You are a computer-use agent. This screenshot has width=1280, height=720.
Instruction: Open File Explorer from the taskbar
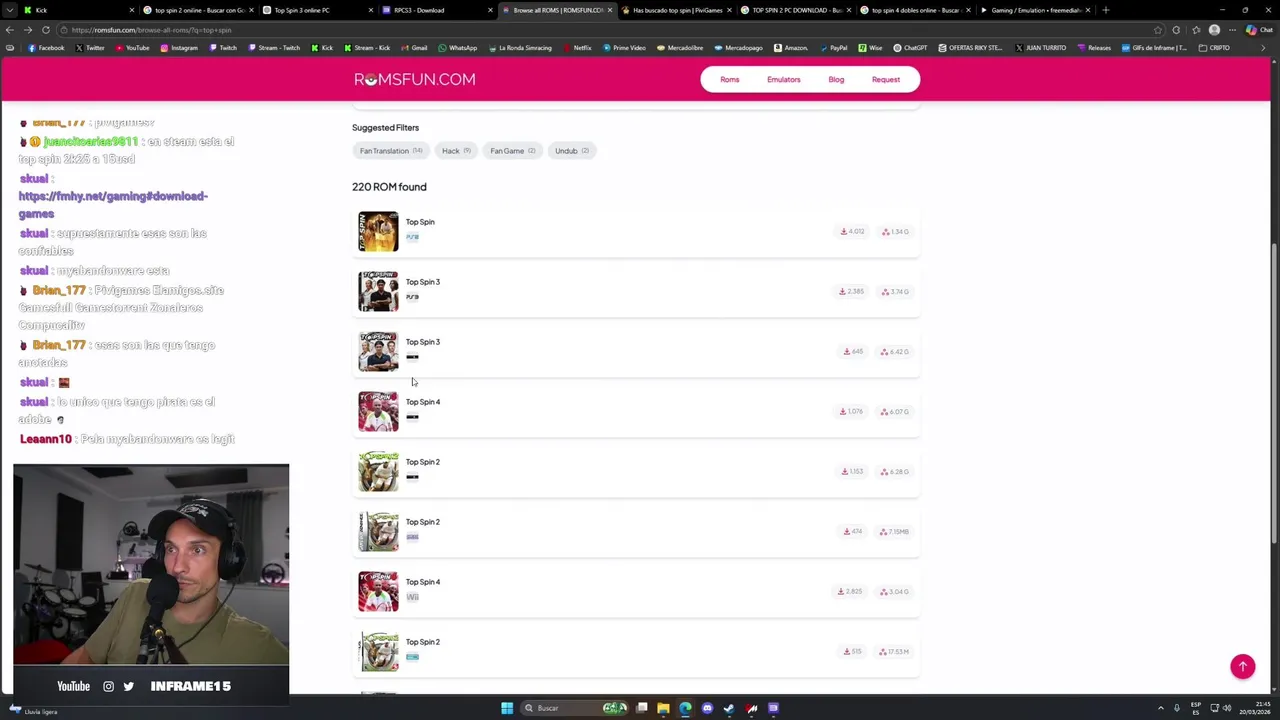[663, 708]
